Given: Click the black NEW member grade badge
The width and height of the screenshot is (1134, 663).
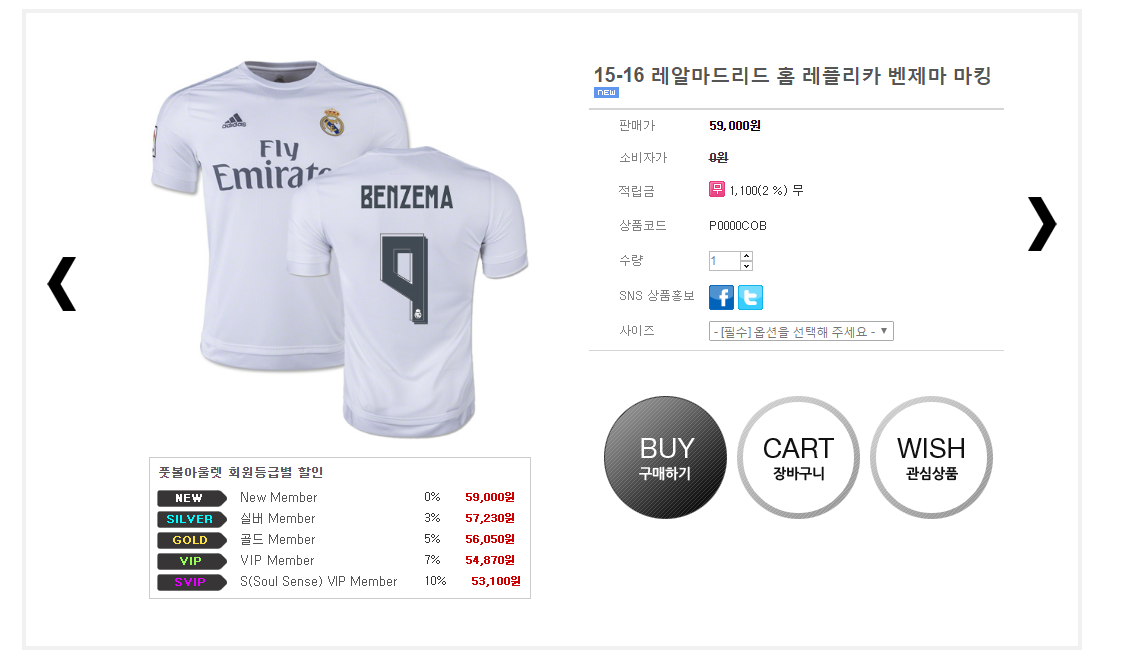Looking at the screenshot, I should 190,498.
